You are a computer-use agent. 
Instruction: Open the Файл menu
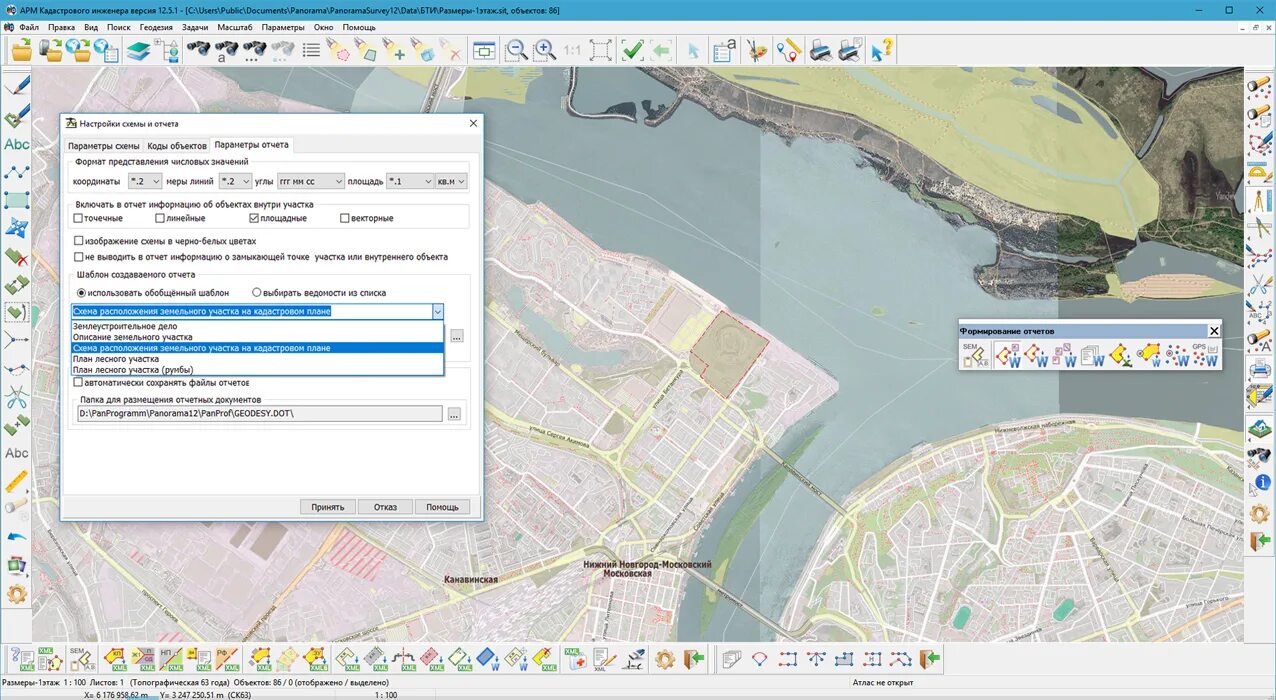coord(29,27)
